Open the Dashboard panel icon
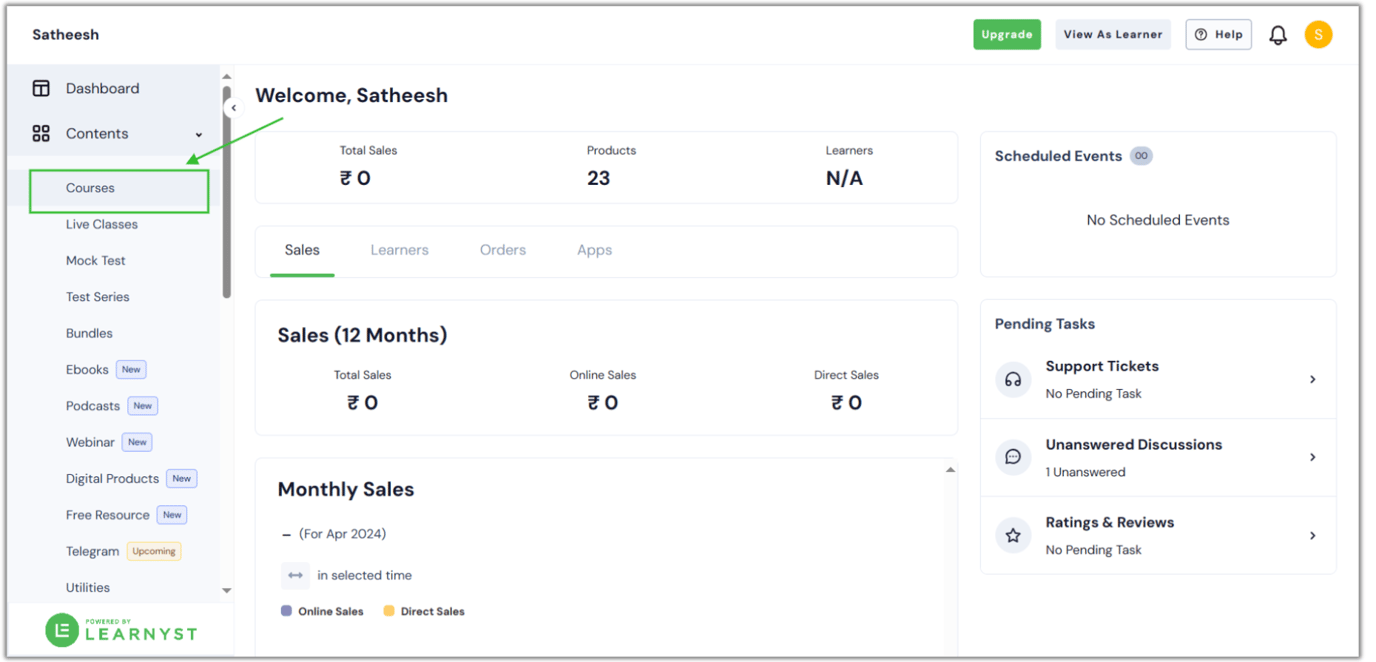 click(x=41, y=88)
